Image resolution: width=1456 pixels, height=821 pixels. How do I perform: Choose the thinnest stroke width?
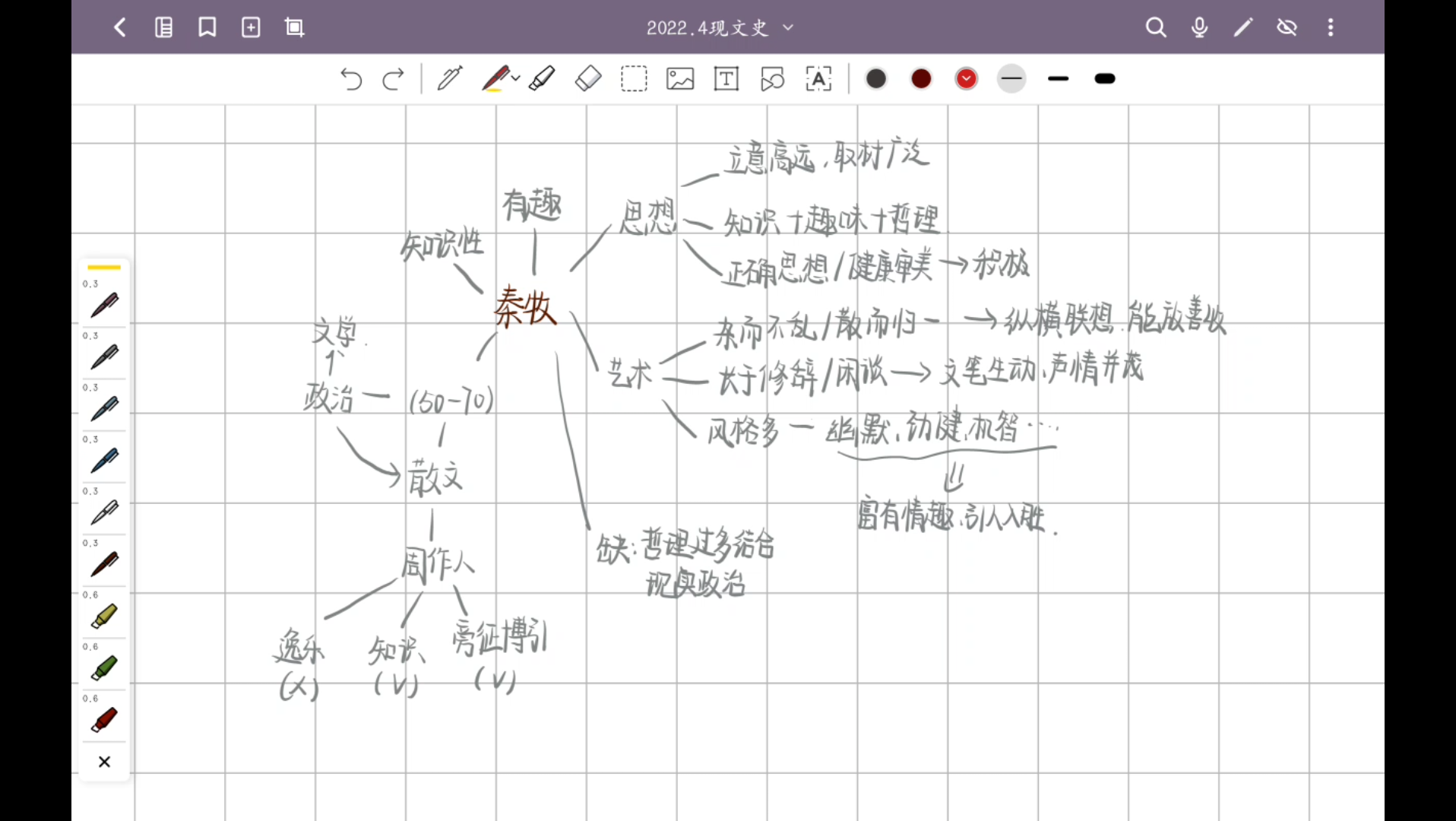pos(1011,79)
